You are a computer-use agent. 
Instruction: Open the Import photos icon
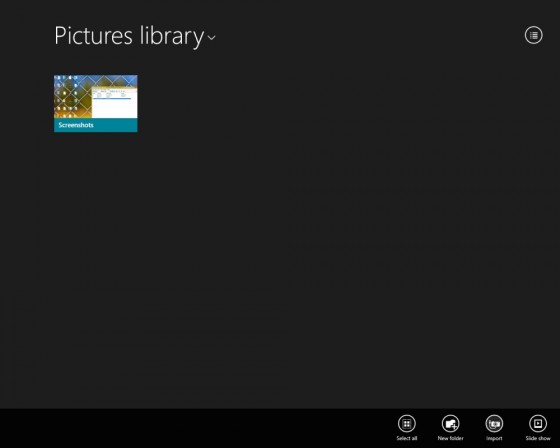(494, 424)
